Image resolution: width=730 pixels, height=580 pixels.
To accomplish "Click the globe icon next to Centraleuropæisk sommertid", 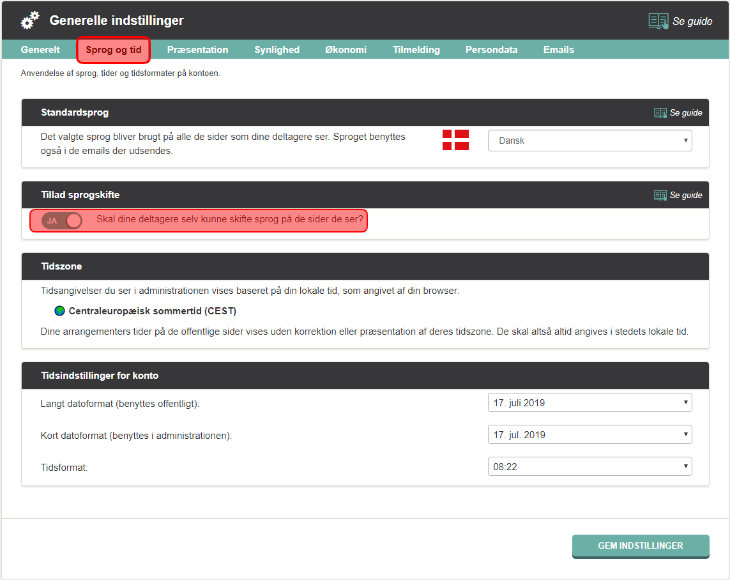I will pos(59,311).
